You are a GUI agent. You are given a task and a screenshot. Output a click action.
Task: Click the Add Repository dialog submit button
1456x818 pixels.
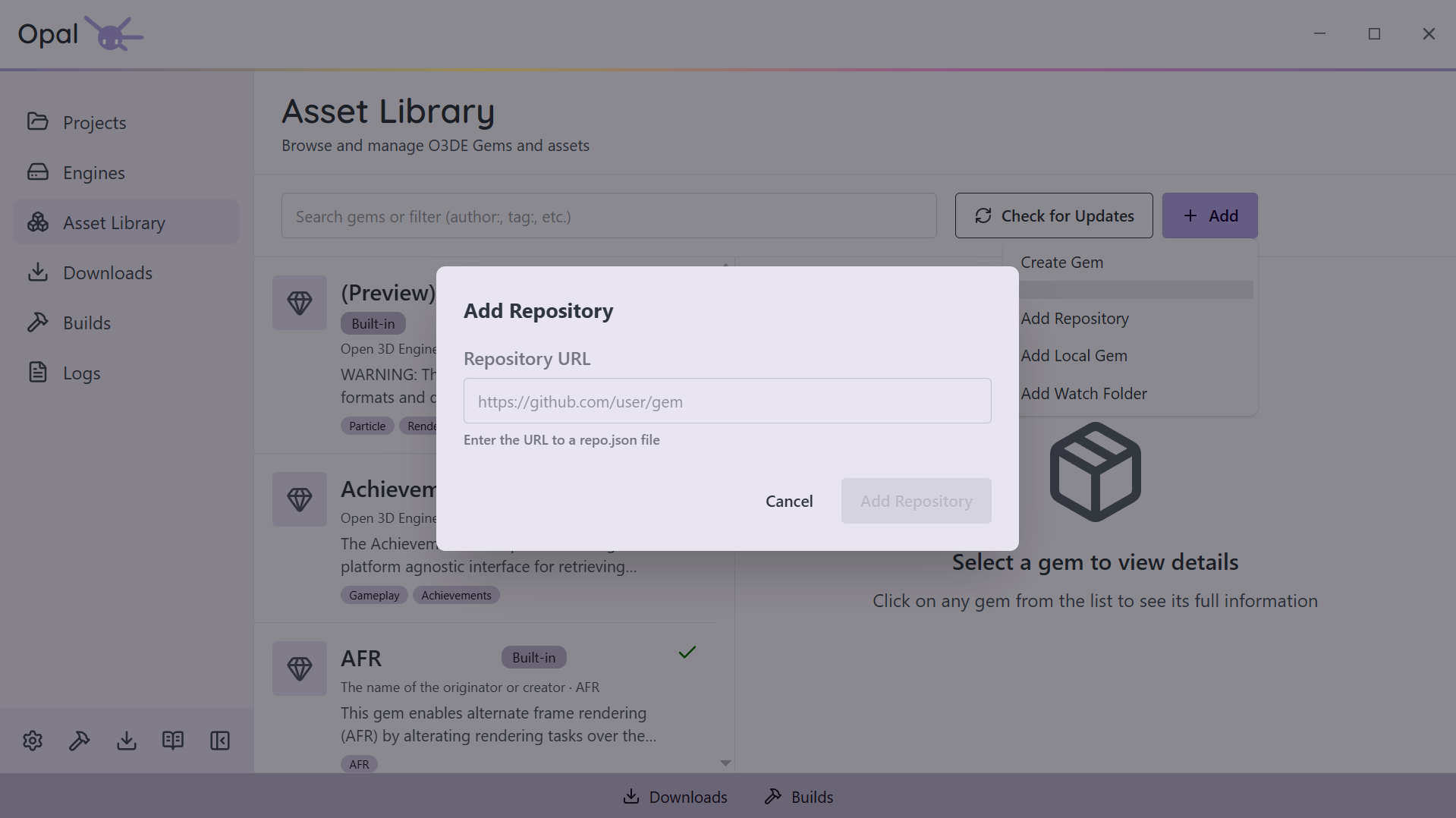coord(916,501)
